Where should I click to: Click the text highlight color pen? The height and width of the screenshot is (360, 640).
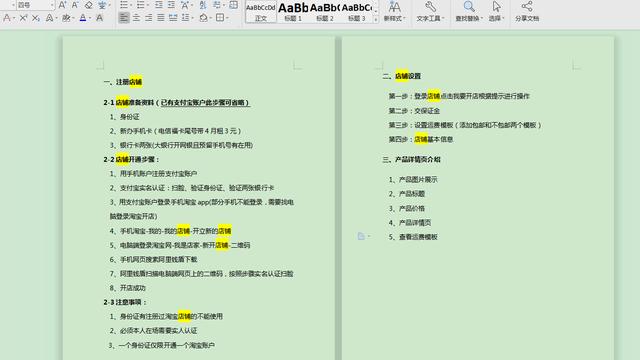66,18
